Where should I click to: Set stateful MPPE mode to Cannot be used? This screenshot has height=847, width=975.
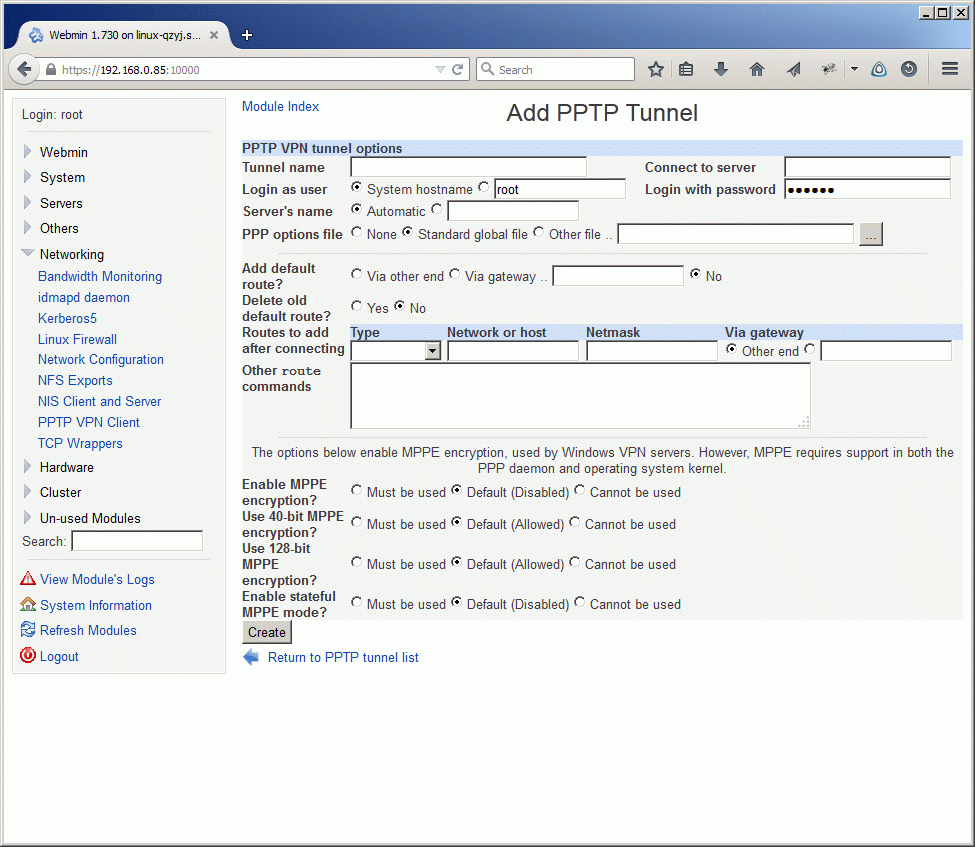click(580, 602)
